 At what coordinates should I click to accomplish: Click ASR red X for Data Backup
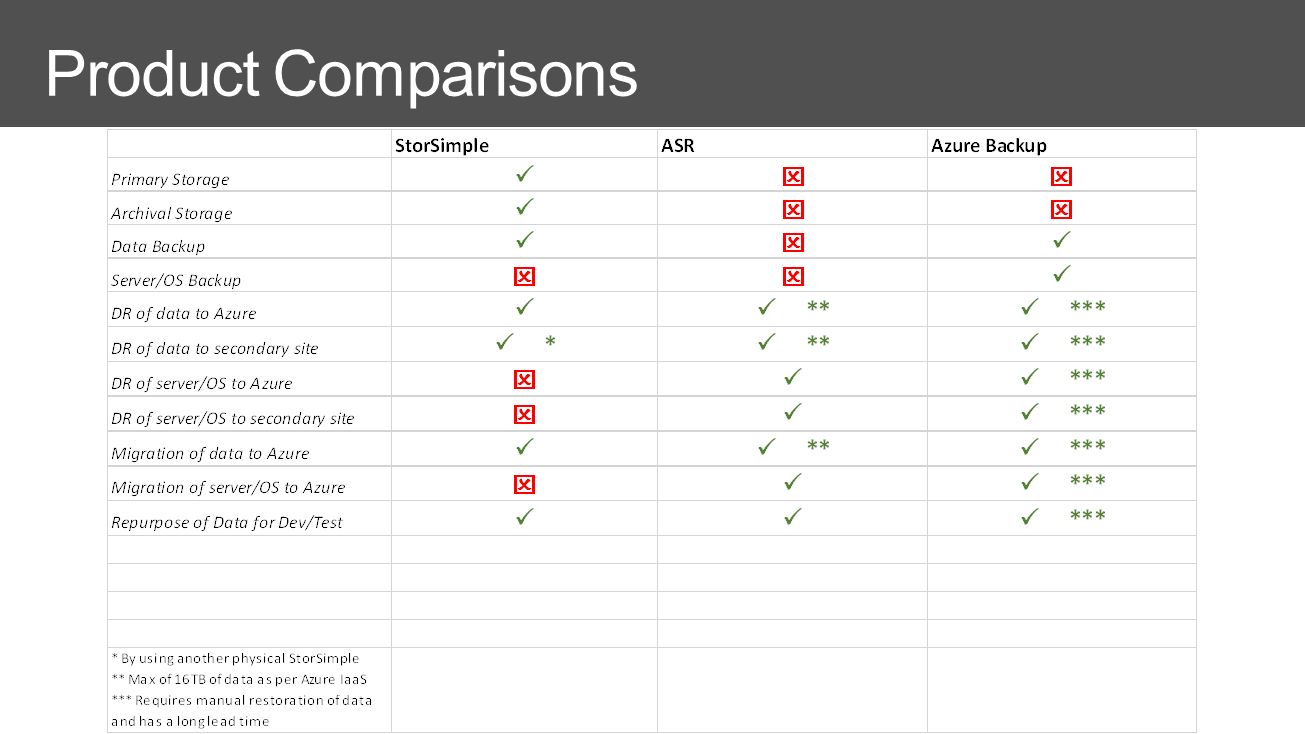pos(792,243)
